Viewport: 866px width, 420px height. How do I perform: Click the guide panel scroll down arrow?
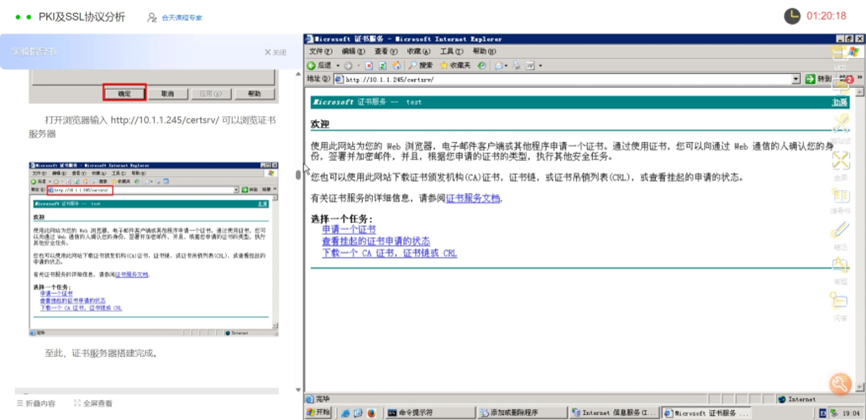tap(299, 390)
